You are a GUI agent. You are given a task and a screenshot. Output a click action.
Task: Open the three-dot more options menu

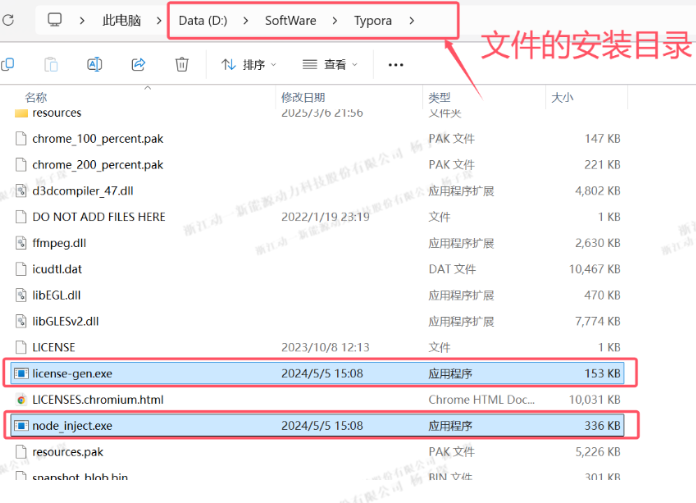[395, 65]
